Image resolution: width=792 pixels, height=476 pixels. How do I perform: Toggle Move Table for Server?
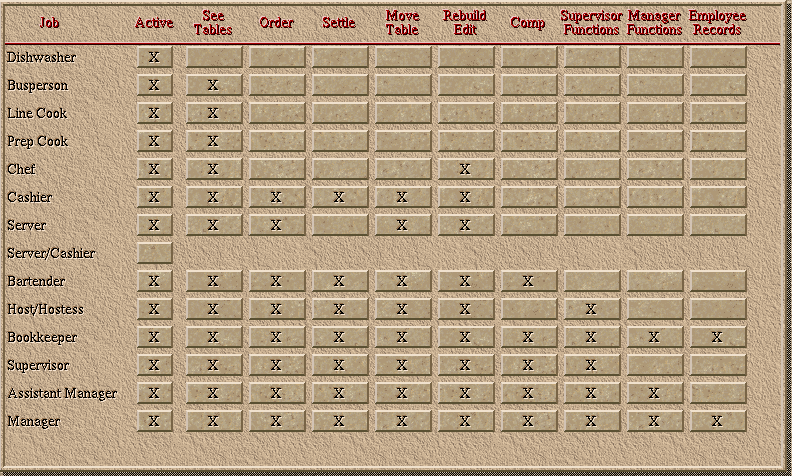pyautogui.click(x=402, y=225)
